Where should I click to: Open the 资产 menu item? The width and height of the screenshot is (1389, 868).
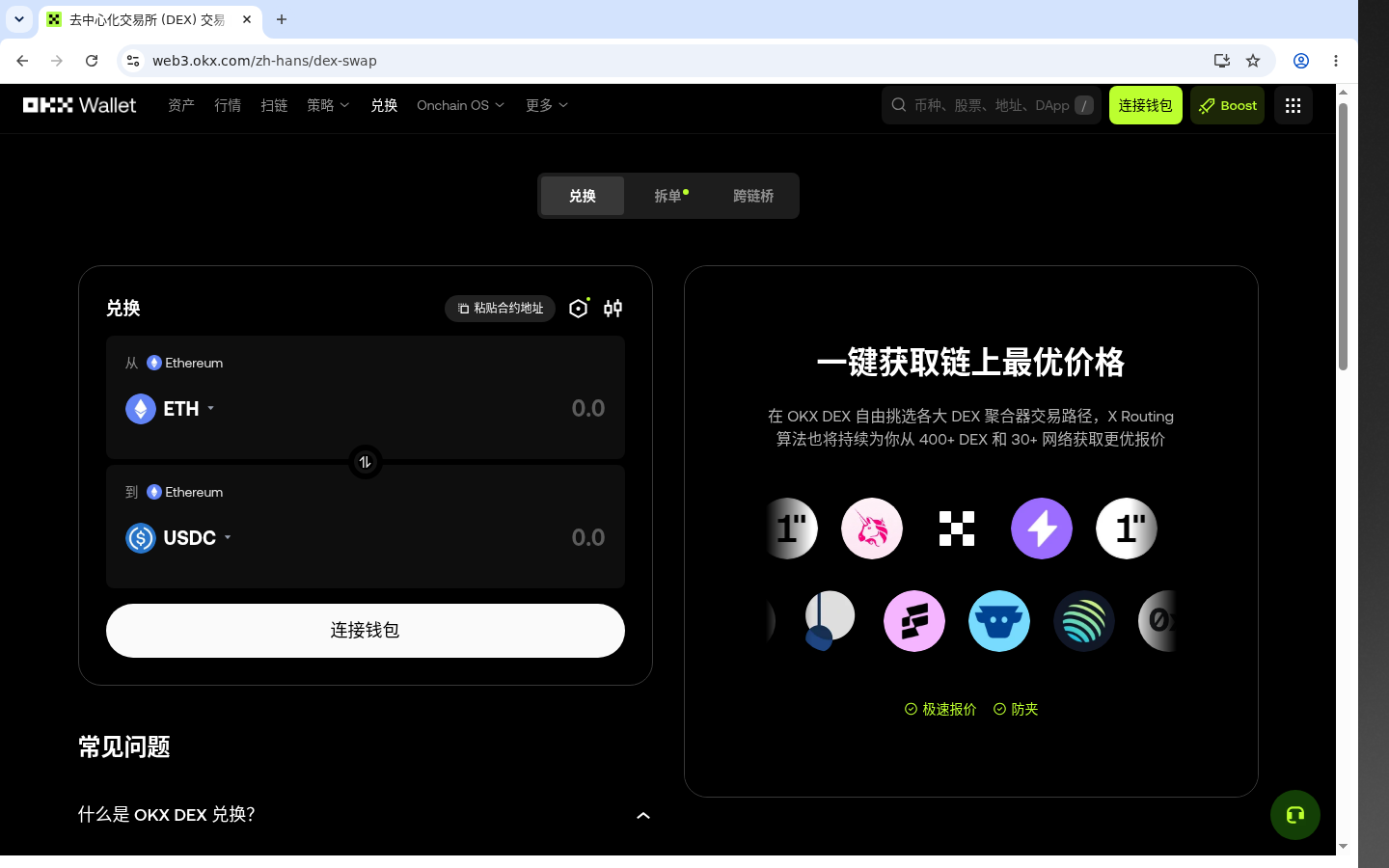tap(181, 105)
